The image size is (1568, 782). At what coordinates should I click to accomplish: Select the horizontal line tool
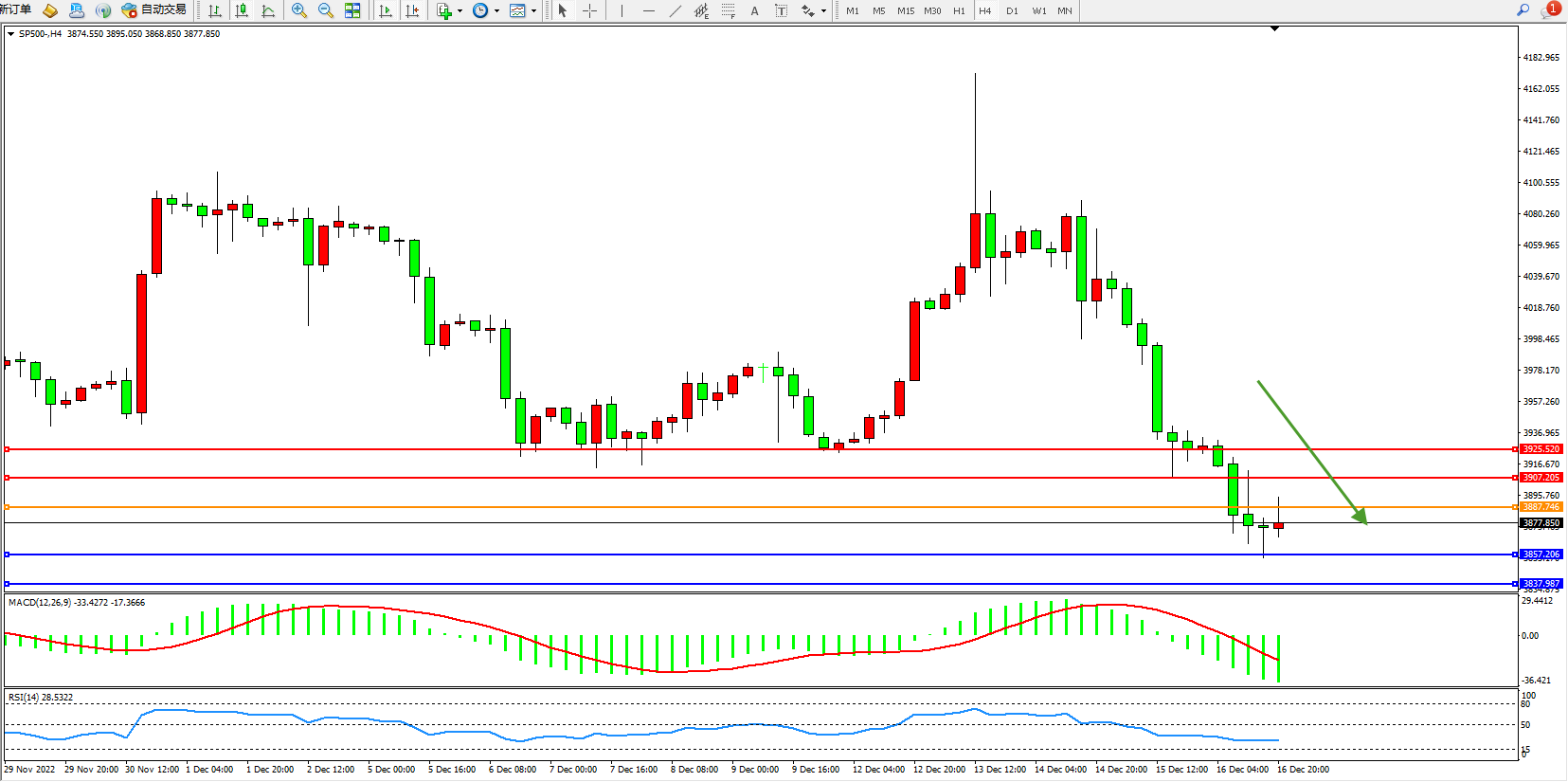tap(648, 10)
